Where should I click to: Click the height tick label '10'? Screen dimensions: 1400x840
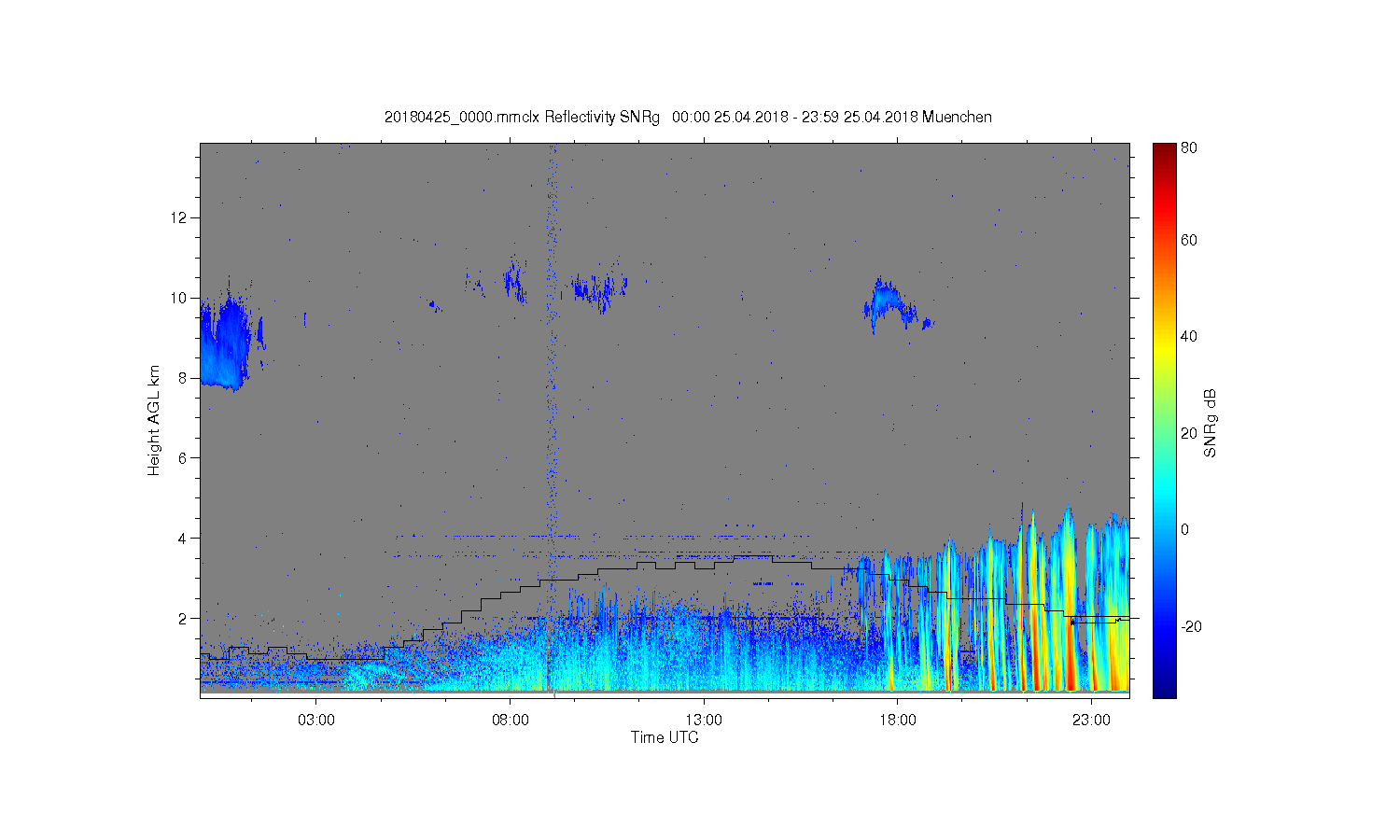click(x=179, y=298)
